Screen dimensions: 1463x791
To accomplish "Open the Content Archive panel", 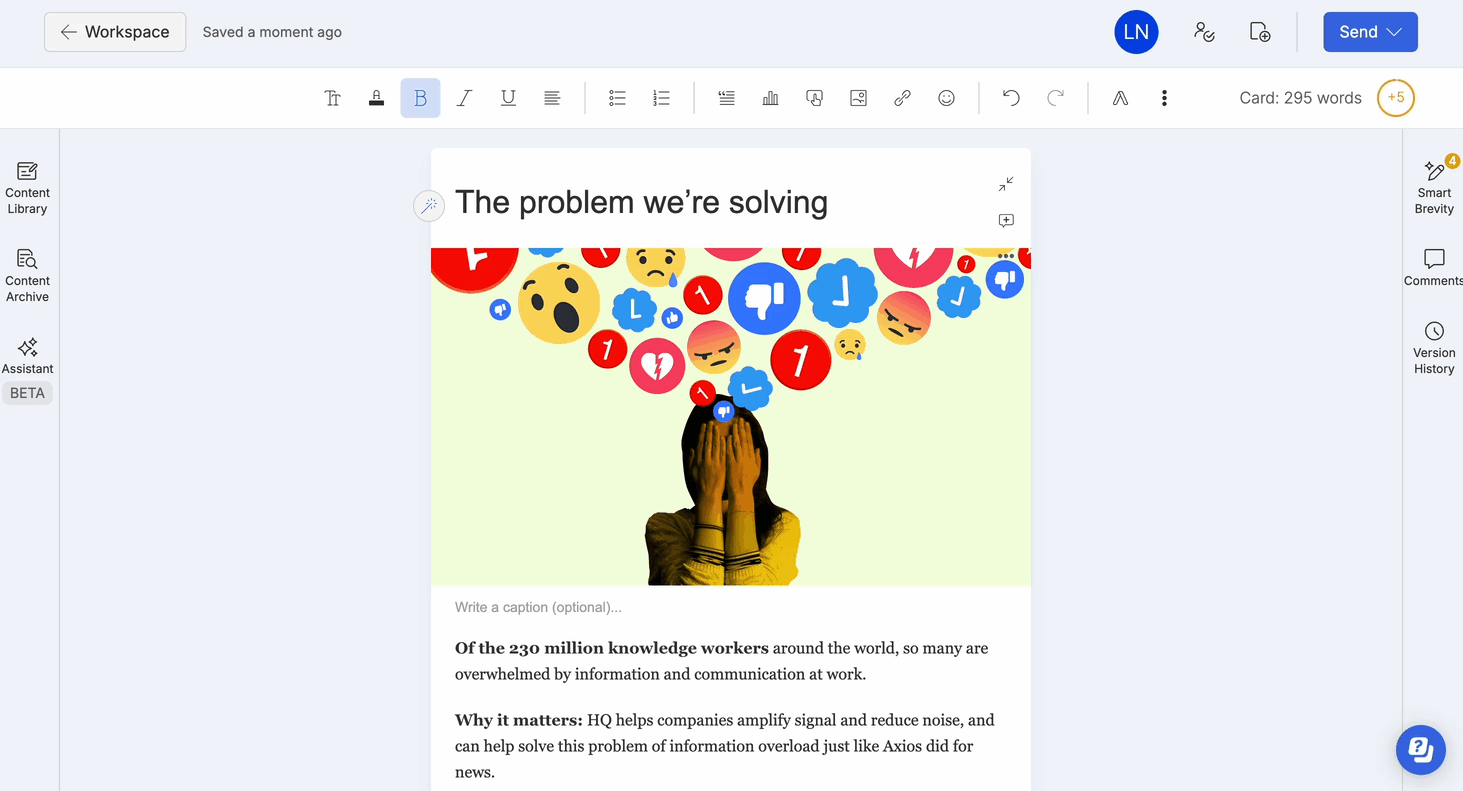I will click(x=27, y=276).
